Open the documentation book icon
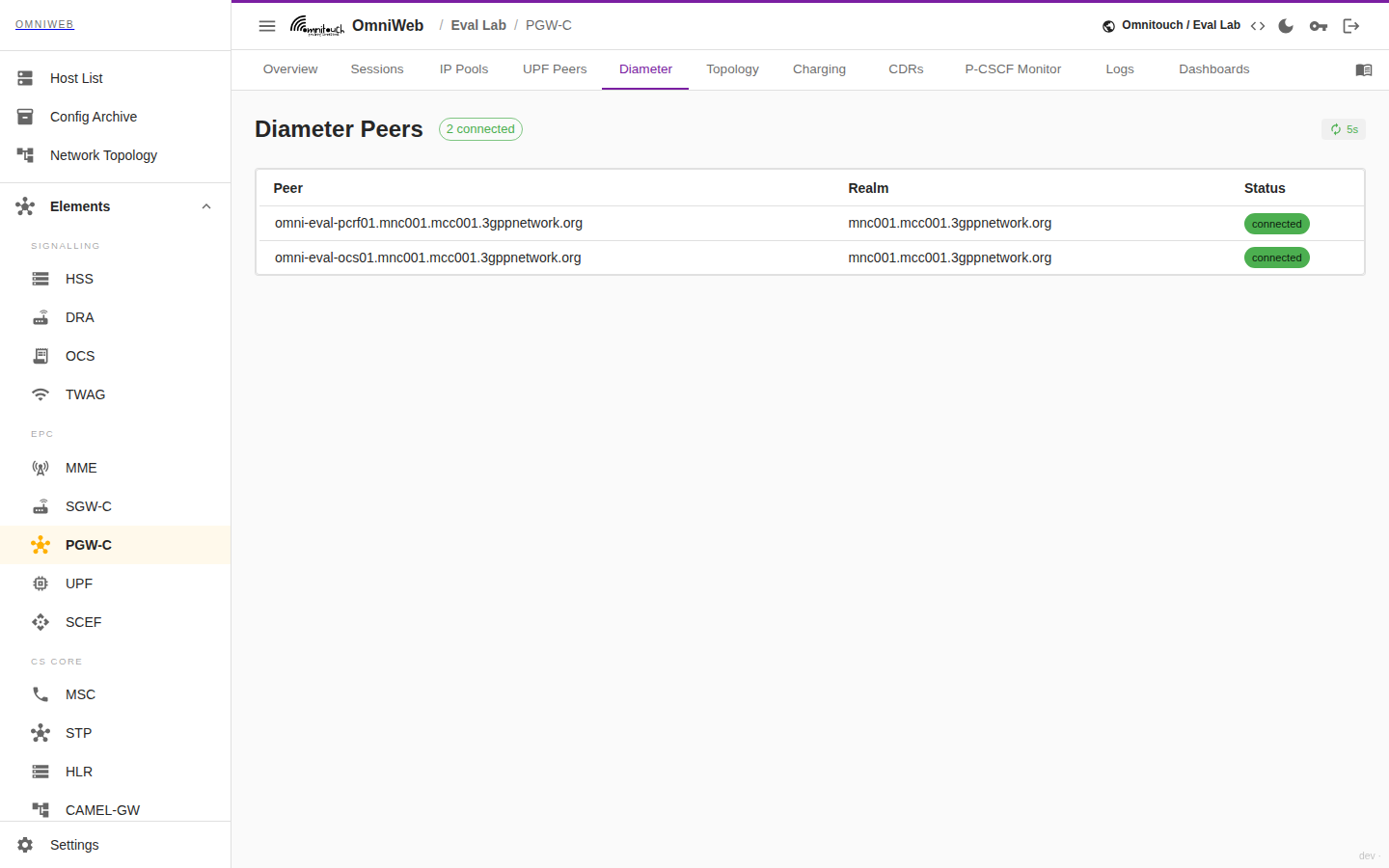 tap(1364, 69)
